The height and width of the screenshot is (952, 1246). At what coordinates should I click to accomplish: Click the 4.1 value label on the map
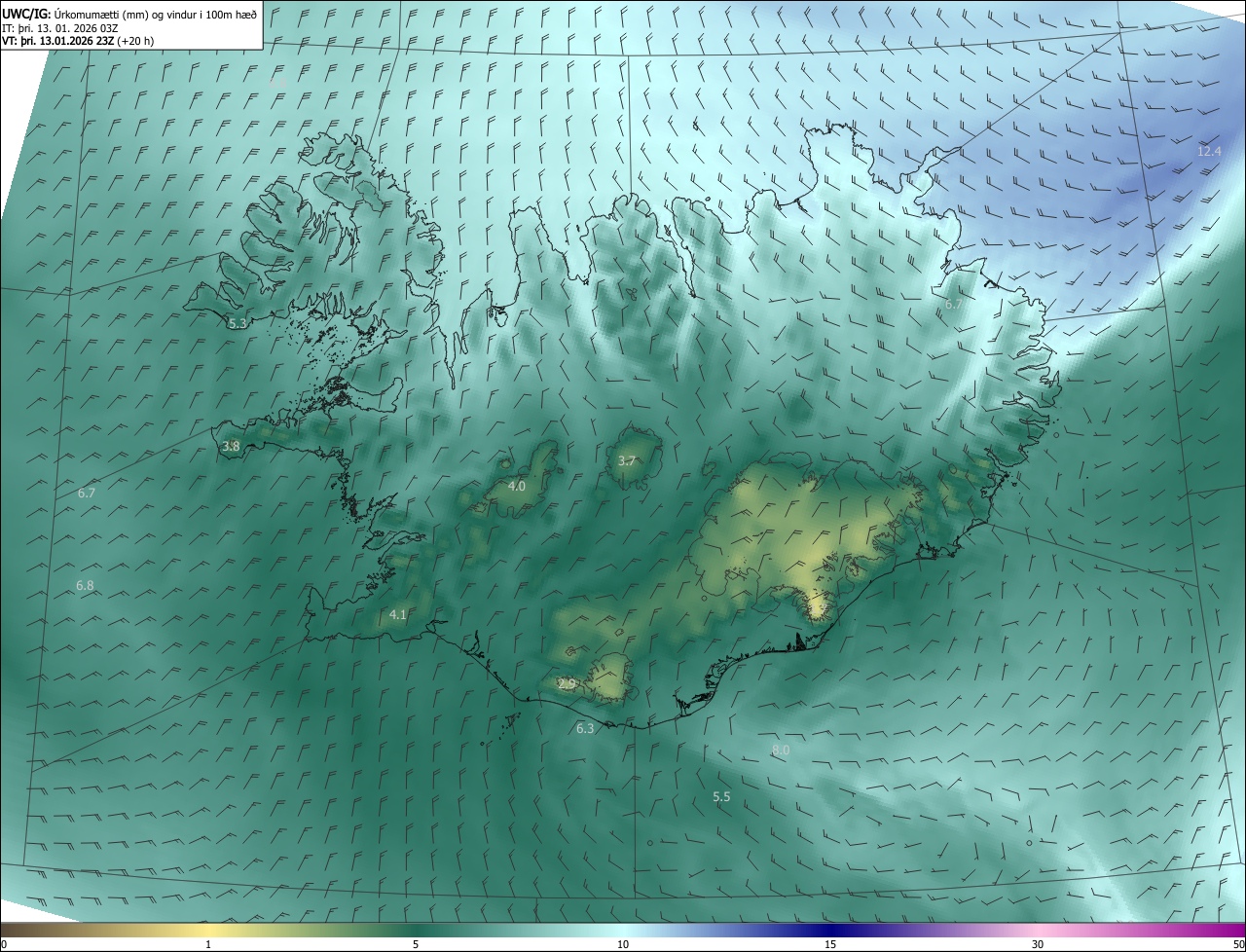397,614
